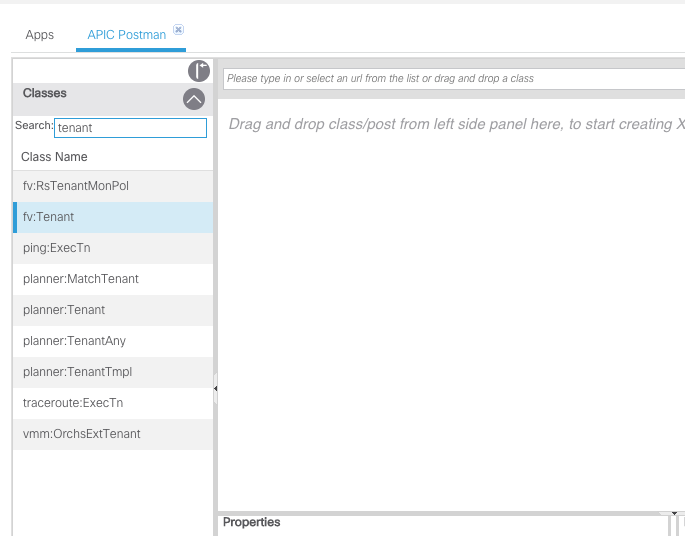Select the APIC Postman tab

126,35
